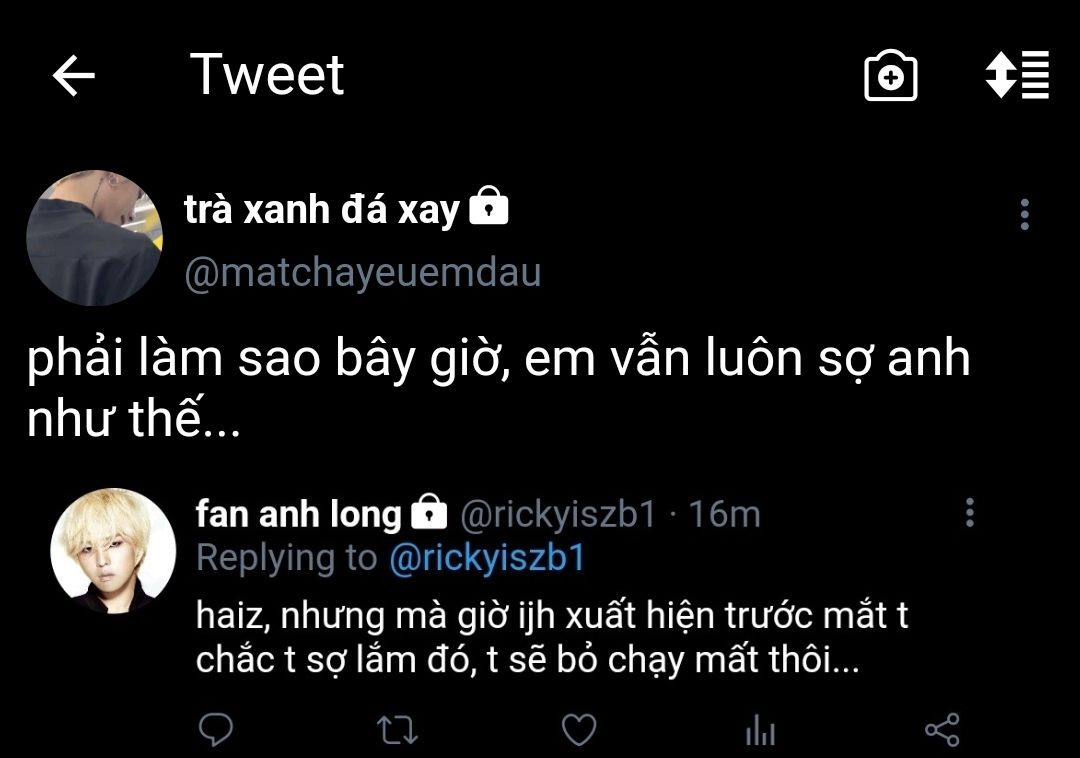Tap the share icon on reply
This screenshot has width=1080, height=758.
pos(942,730)
